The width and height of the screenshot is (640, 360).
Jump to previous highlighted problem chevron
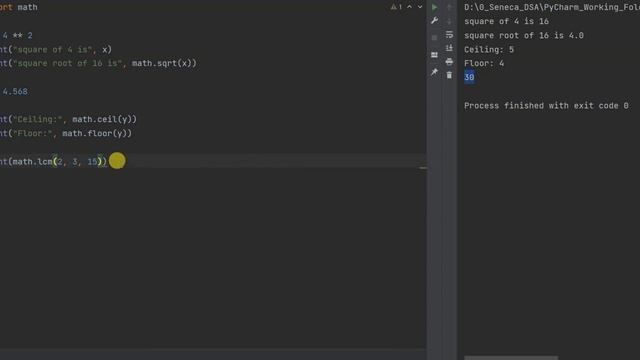[409, 7]
